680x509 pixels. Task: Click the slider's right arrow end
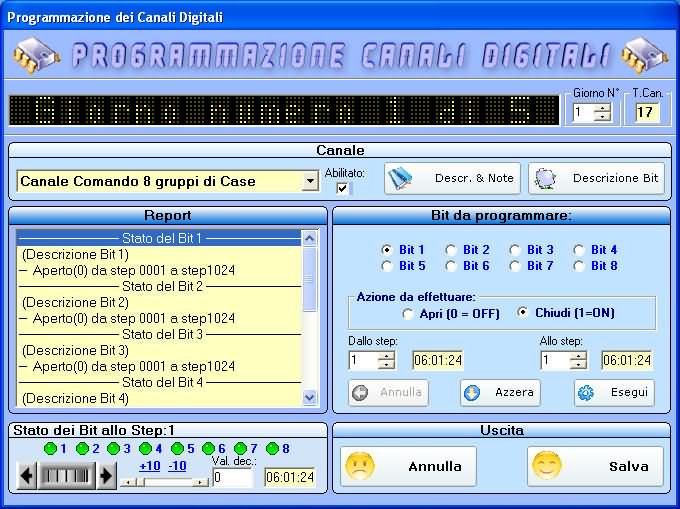[x=200, y=482]
